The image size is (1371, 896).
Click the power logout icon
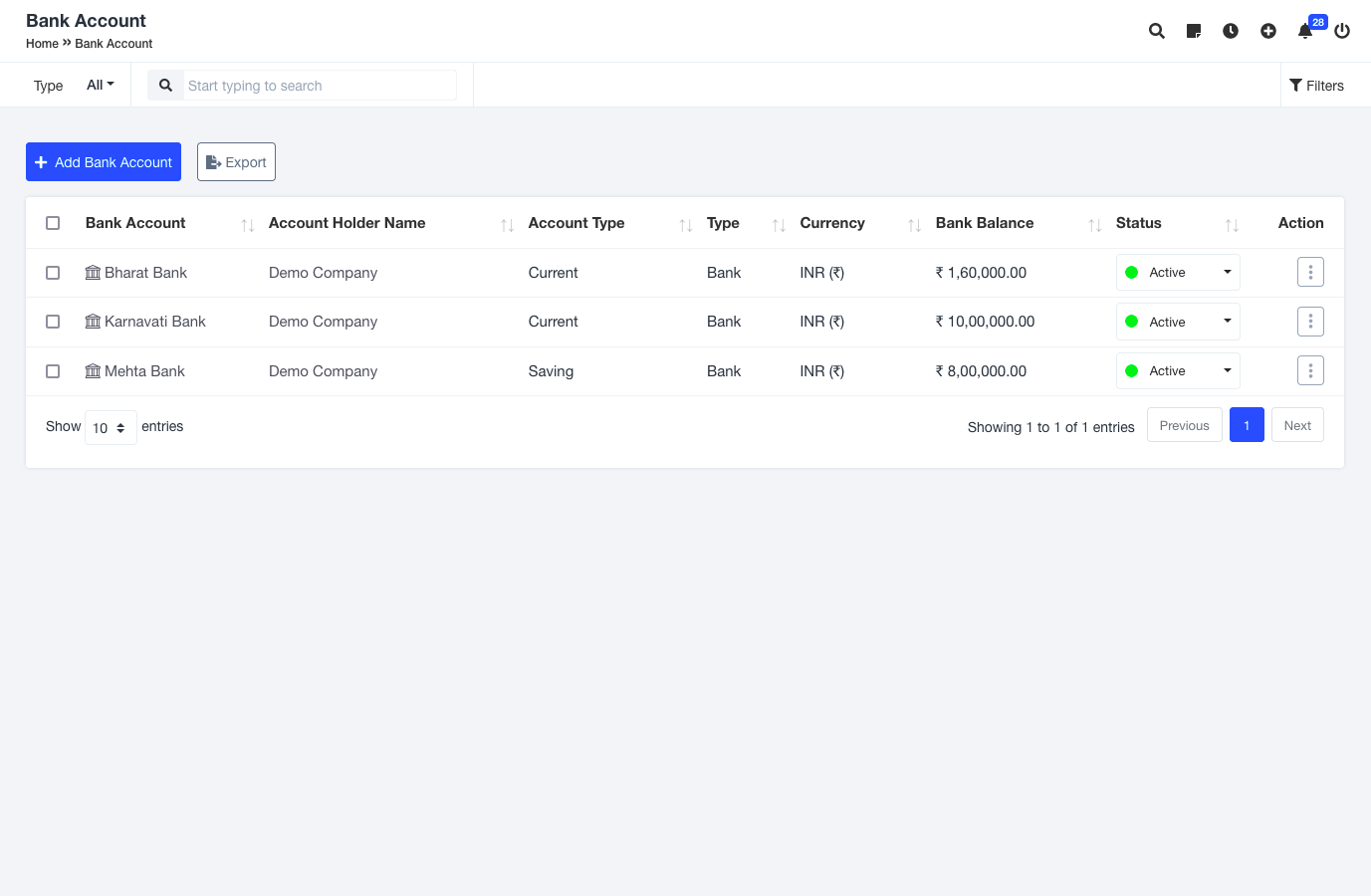click(1342, 31)
